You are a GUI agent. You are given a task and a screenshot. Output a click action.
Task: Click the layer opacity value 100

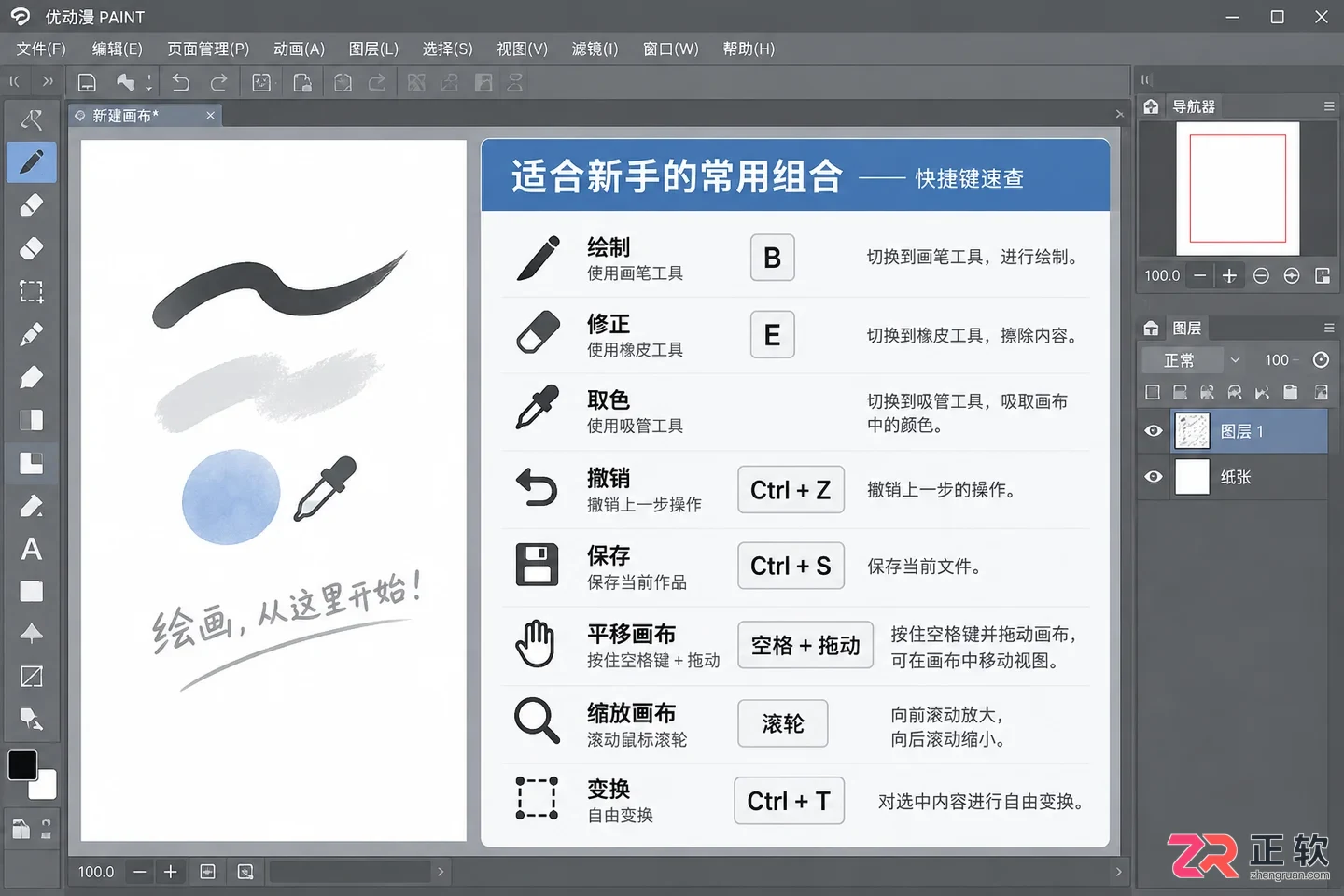[x=1277, y=360]
